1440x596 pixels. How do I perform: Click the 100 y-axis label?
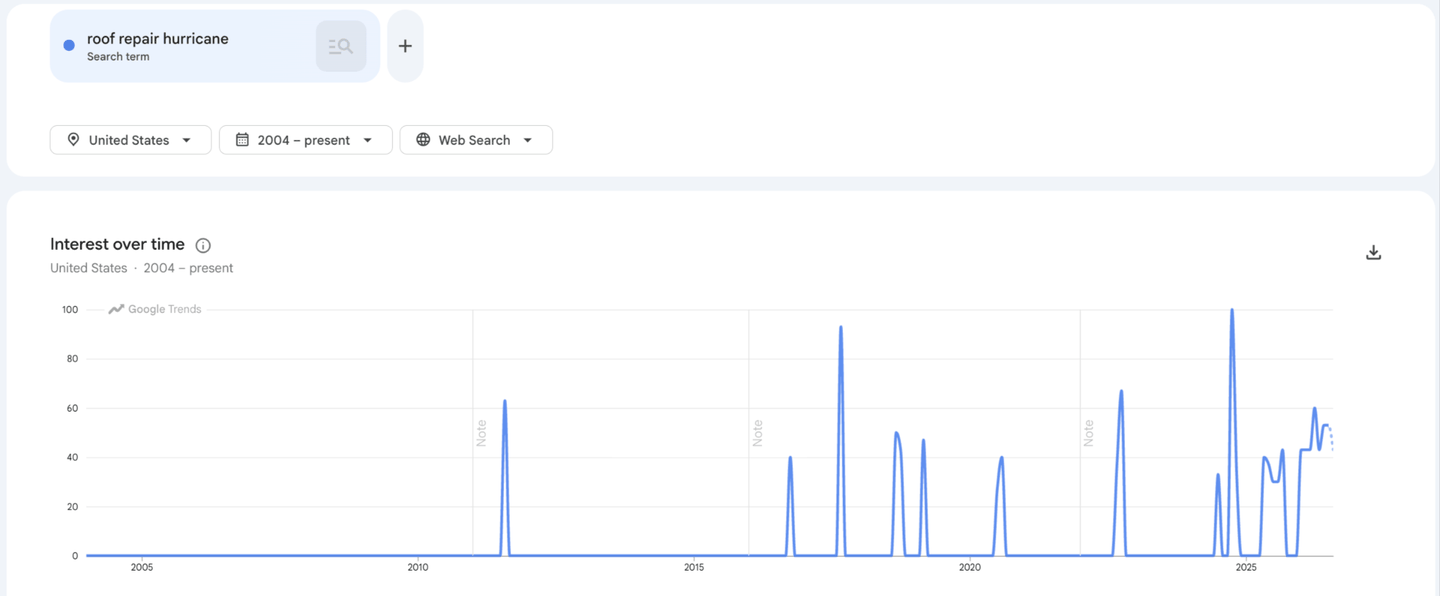70,310
